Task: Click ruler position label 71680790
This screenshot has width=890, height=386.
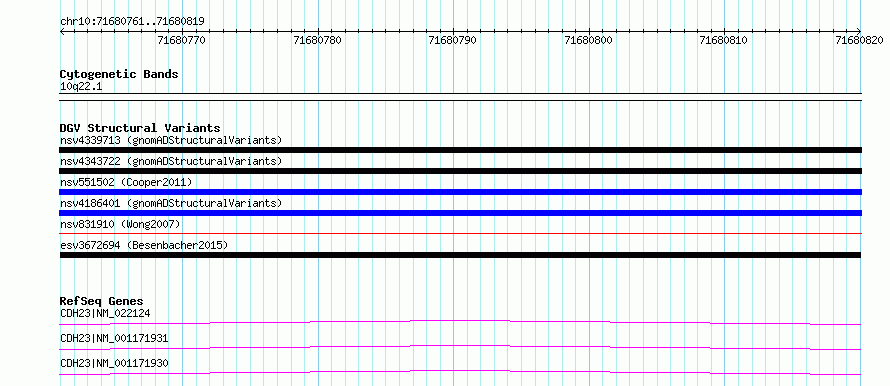Action: pyautogui.click(x=453, y=40)
